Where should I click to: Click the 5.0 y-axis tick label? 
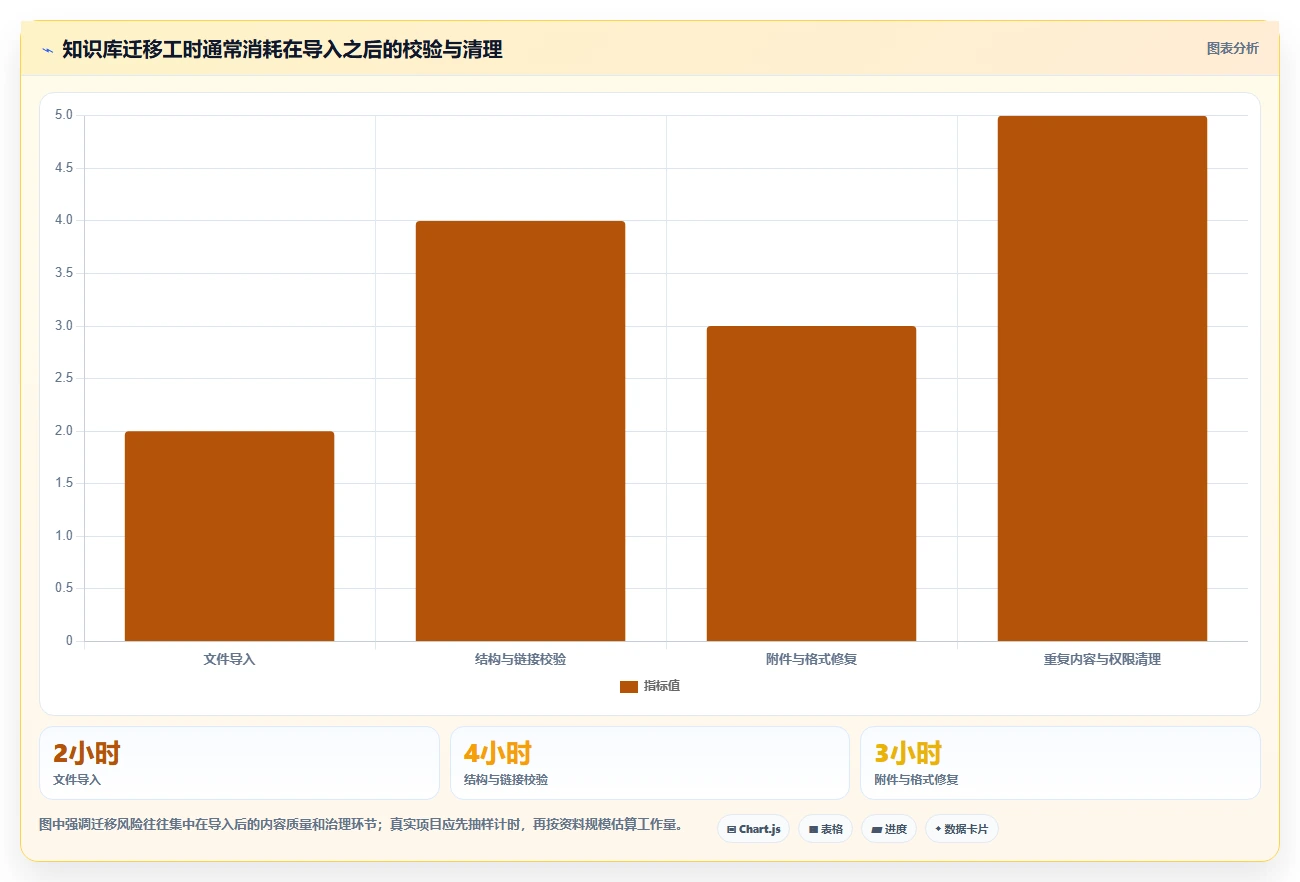tap(64, 115)
